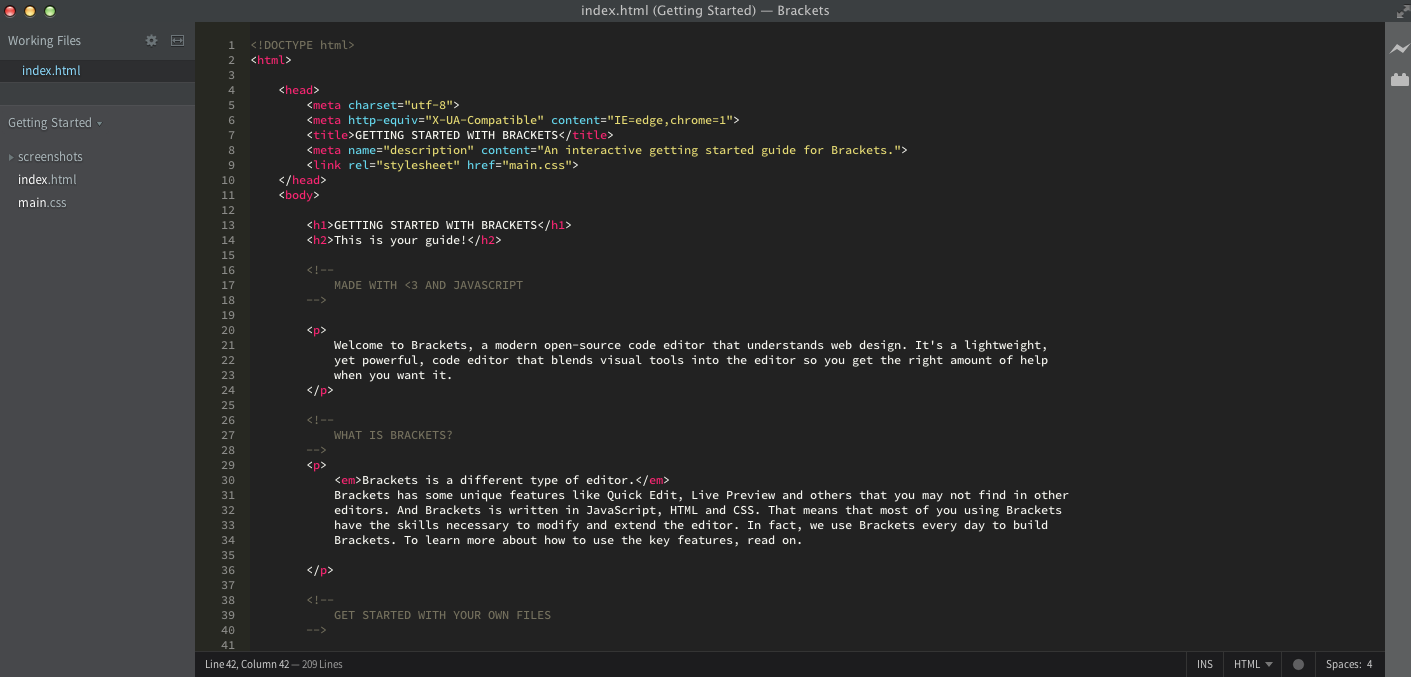
Task: Click the Line 42, Column 42 status
Action: [247, 664]
